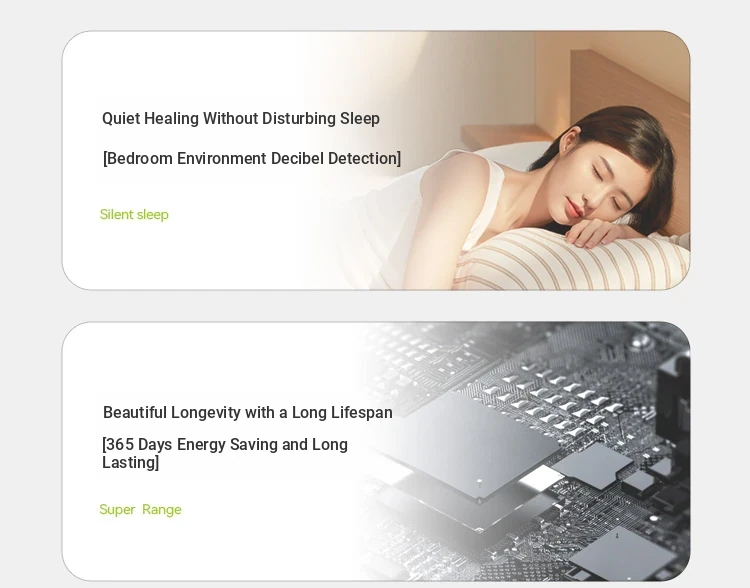The image size is (750, 588).
Task: Click the green "Super Range" label
Action: pos(140,510)
